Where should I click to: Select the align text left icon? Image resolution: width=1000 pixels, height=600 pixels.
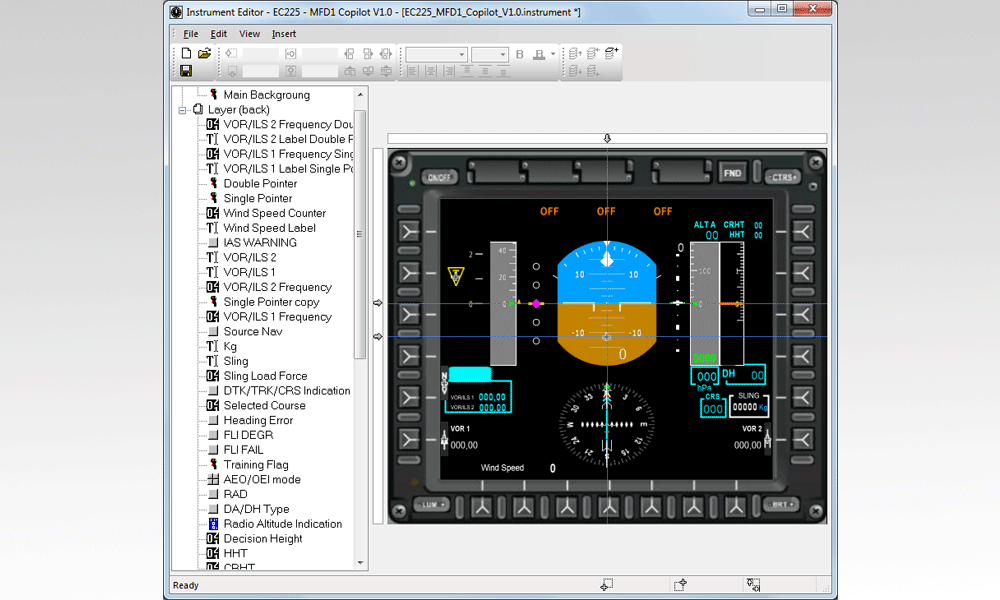(x=412, y=70)
